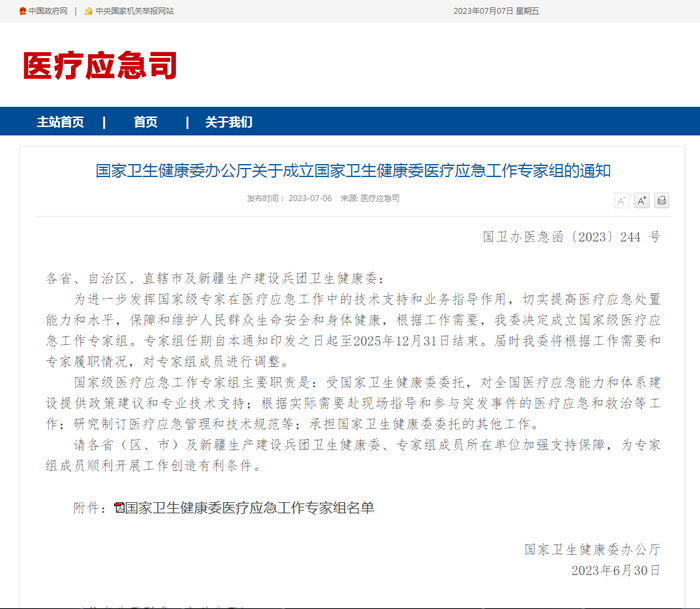Click the article title heading
This screenshot has height=609, width=700.
click(x=353, y=171)
